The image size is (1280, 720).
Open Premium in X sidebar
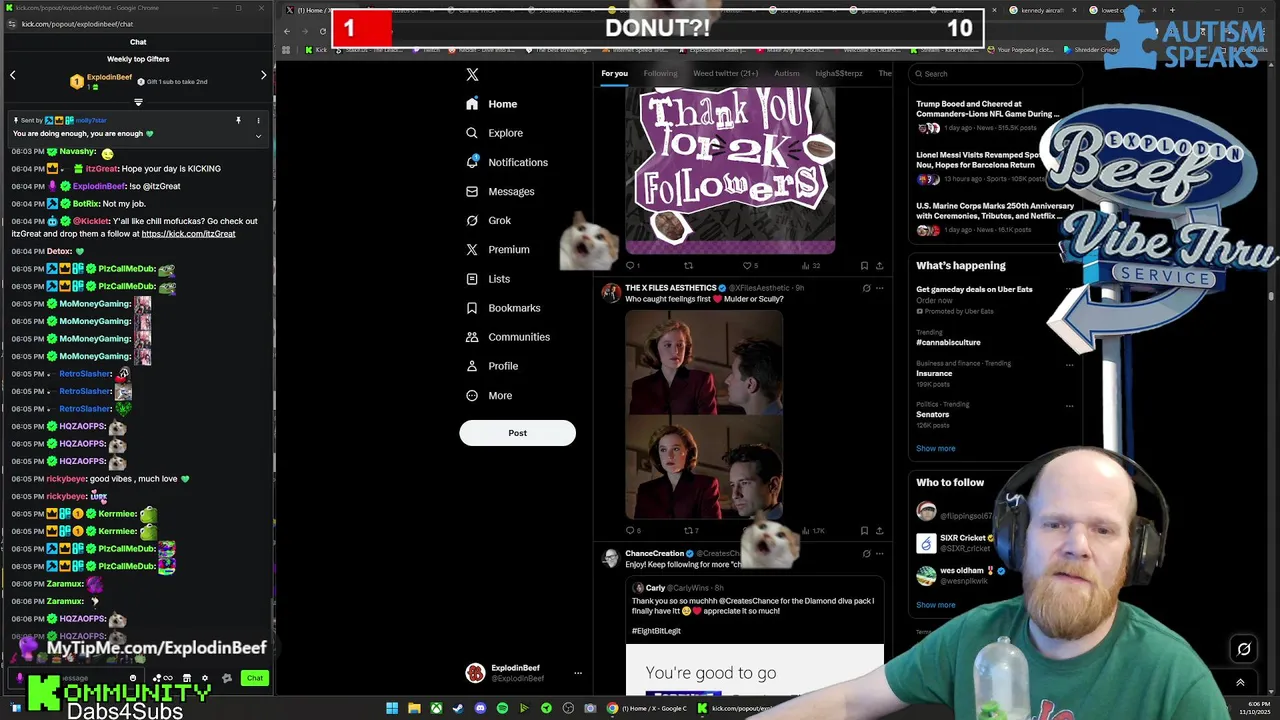coord(497,249)
